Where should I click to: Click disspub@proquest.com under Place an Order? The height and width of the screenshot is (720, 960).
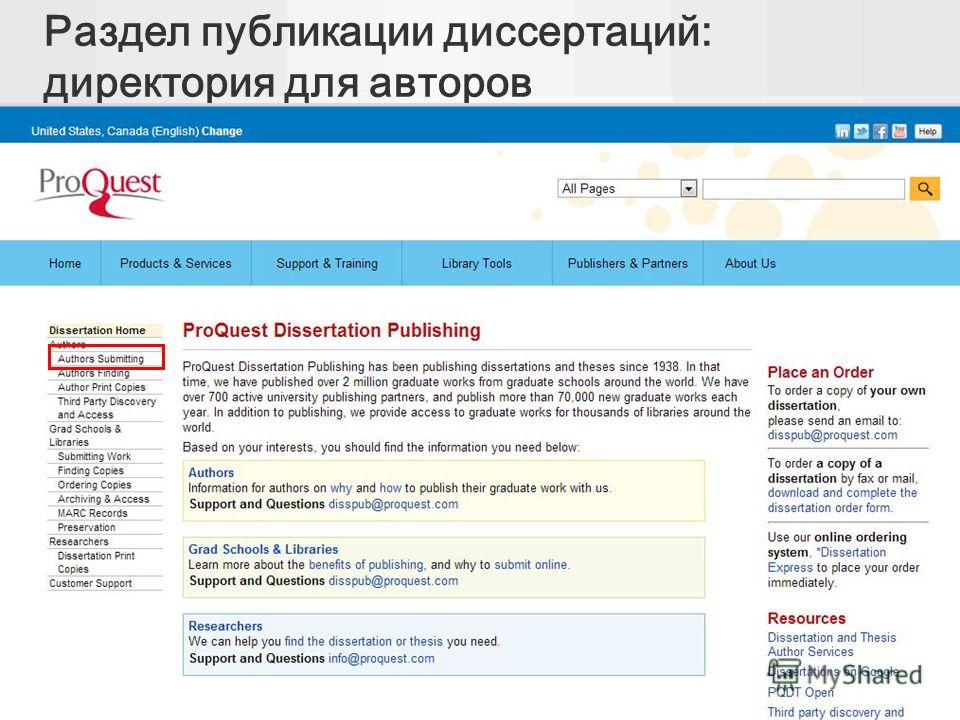click(833, 435)
